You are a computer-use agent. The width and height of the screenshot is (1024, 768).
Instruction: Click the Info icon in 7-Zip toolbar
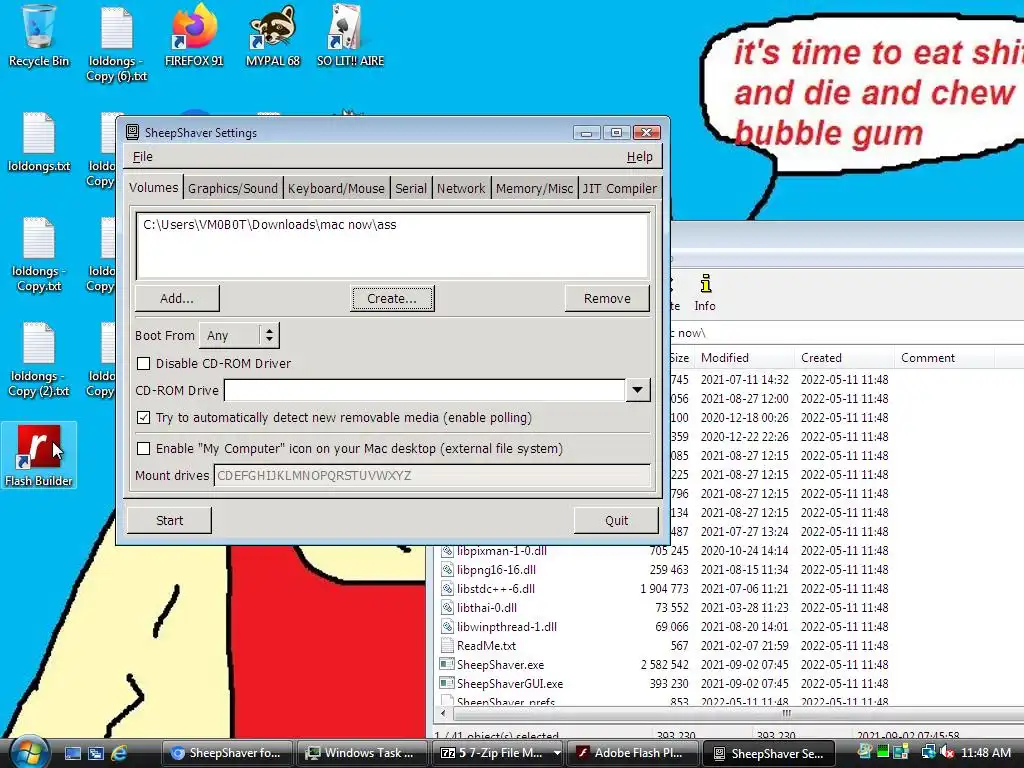pyautogui.click(x=705, y=292)
